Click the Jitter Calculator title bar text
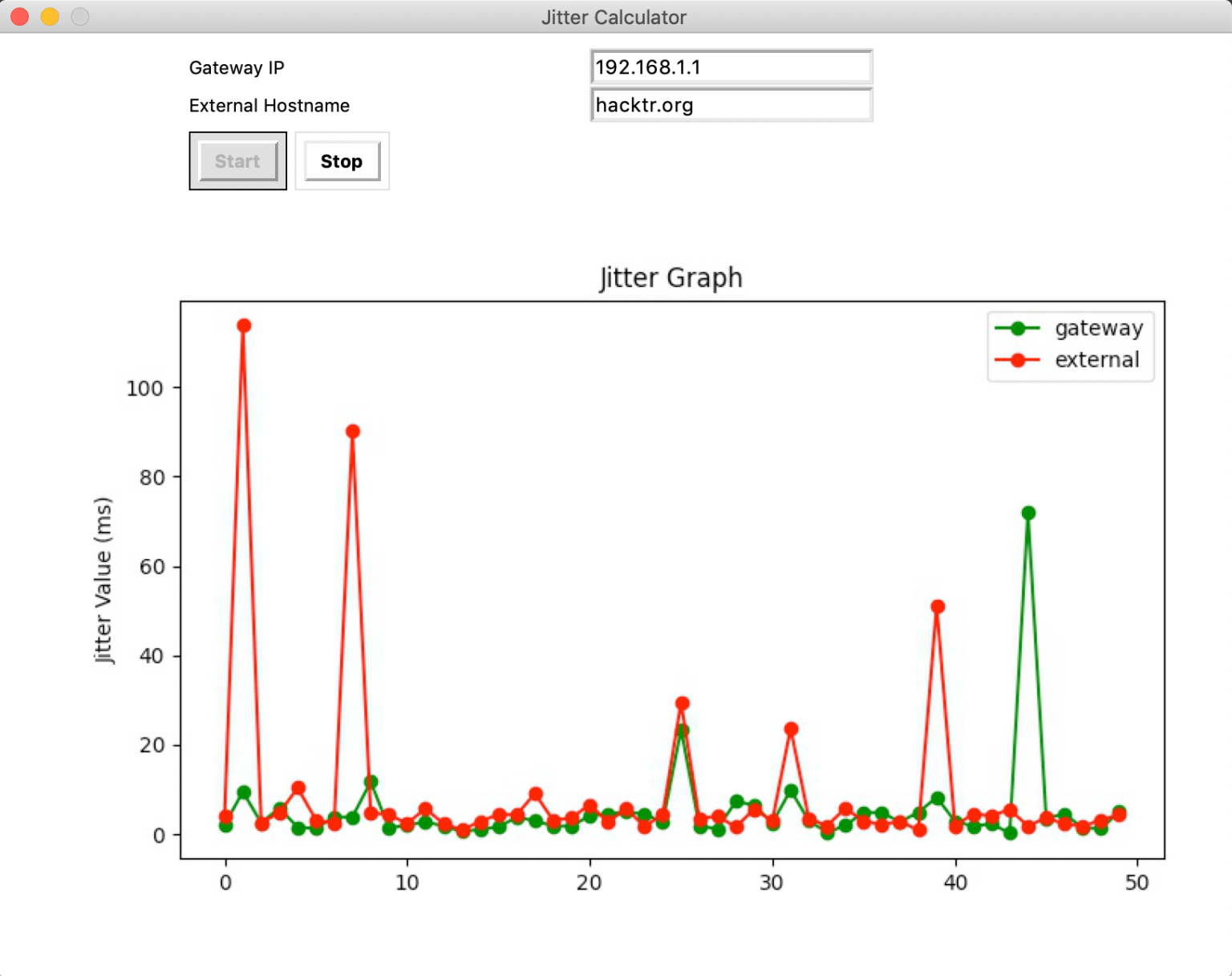This screenshot has width=1232, height=976. 614,17
